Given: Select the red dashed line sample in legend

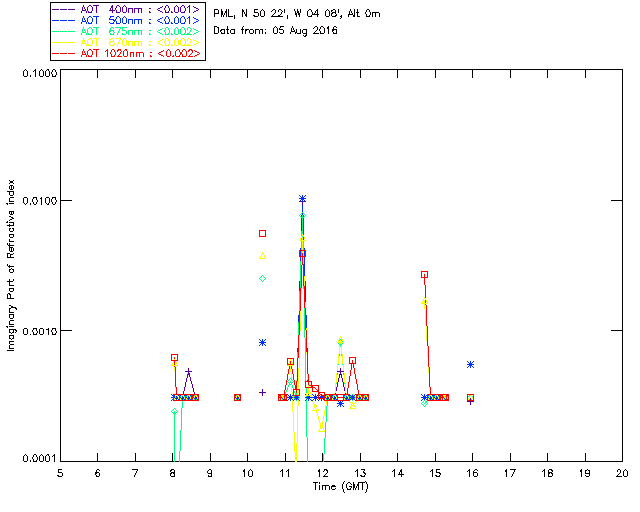Looking at the screenshot, I should pyautogui.click(x=64, y=53).
